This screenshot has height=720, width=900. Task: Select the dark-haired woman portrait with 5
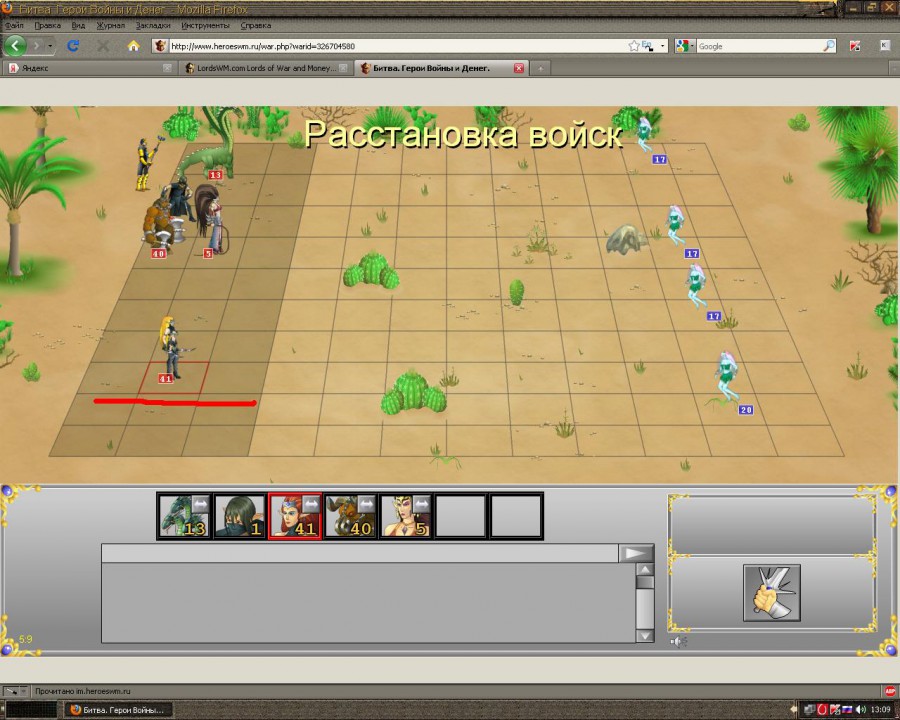click(405, 516)
